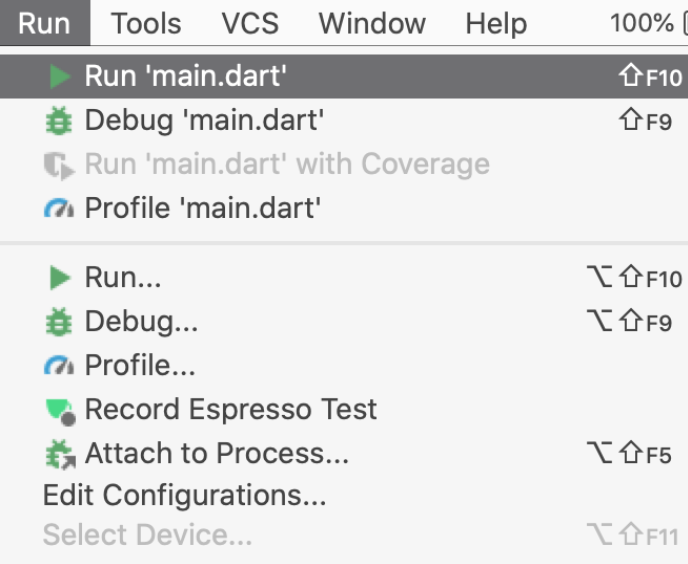Click the bug icon beside Debug 'main.dart'
Viewport: 688px width, 564px height.
point(59,121)
